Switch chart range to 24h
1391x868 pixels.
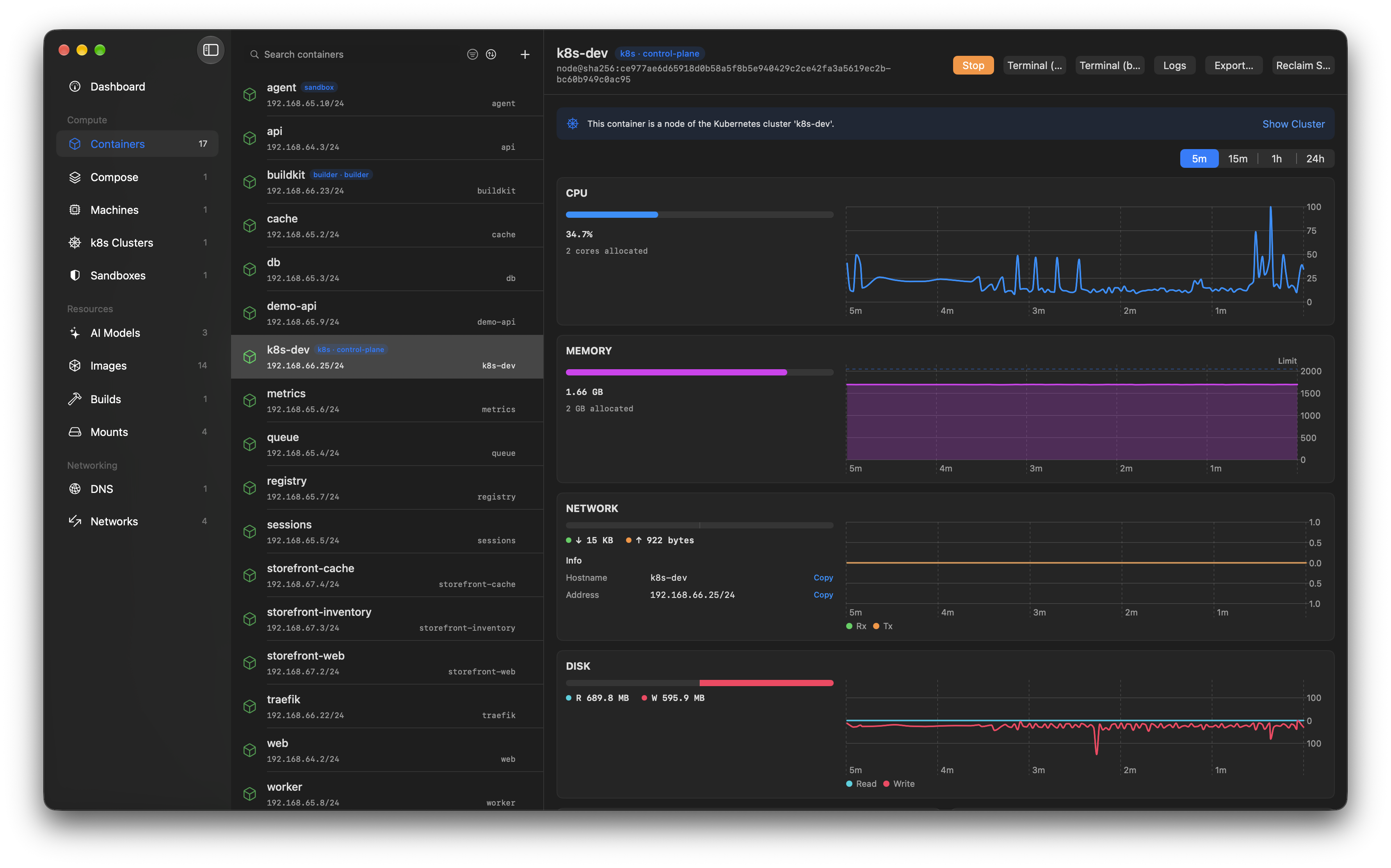pos(1315,159)
